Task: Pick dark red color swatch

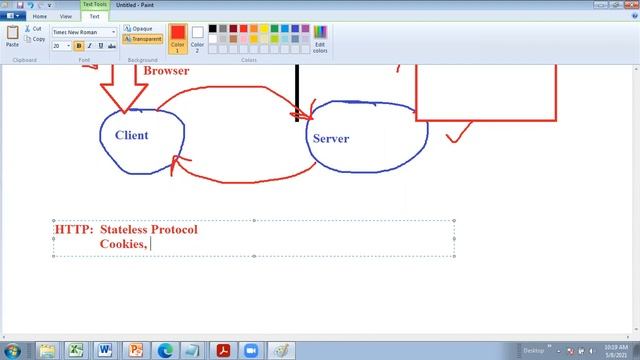Action: click(x=233, y=29)
